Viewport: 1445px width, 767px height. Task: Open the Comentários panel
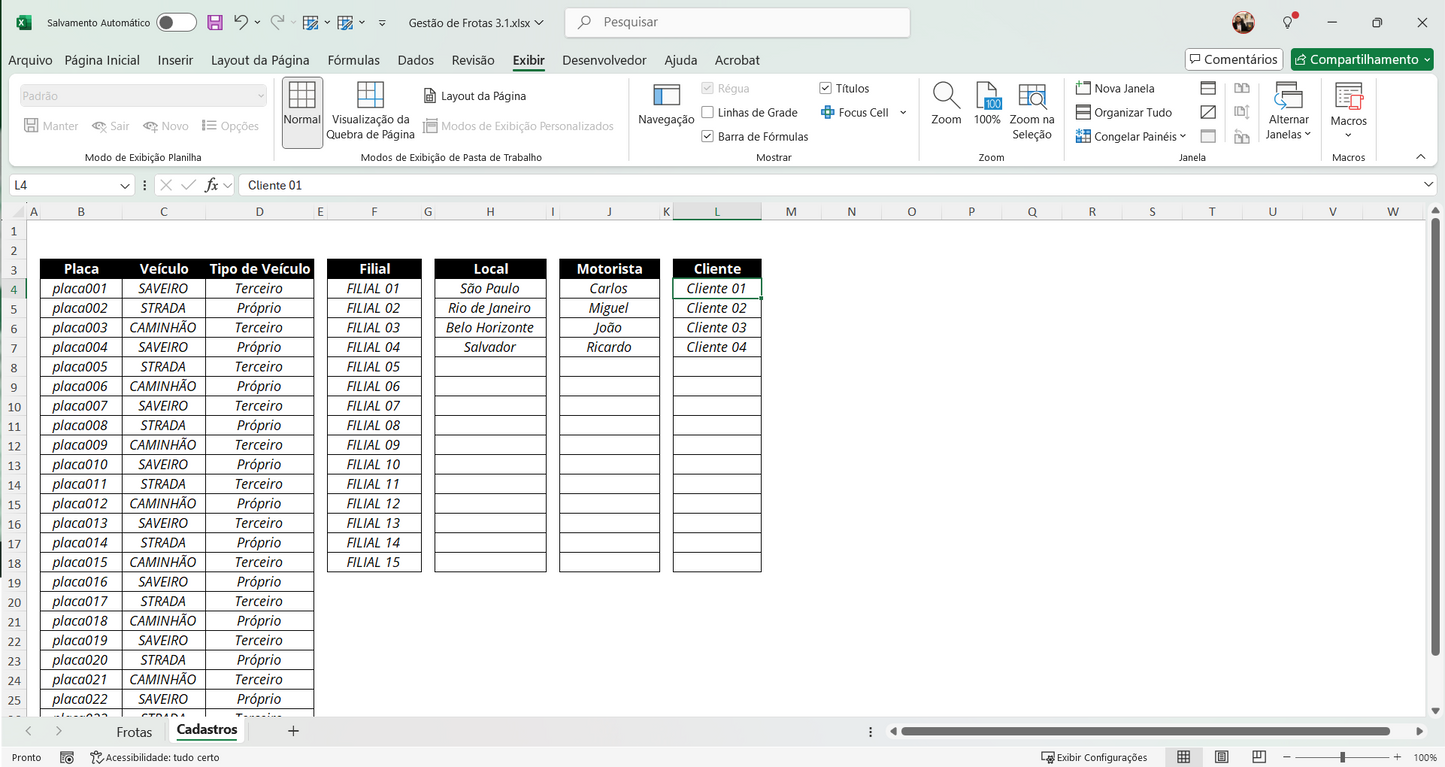coord(1233,59)
